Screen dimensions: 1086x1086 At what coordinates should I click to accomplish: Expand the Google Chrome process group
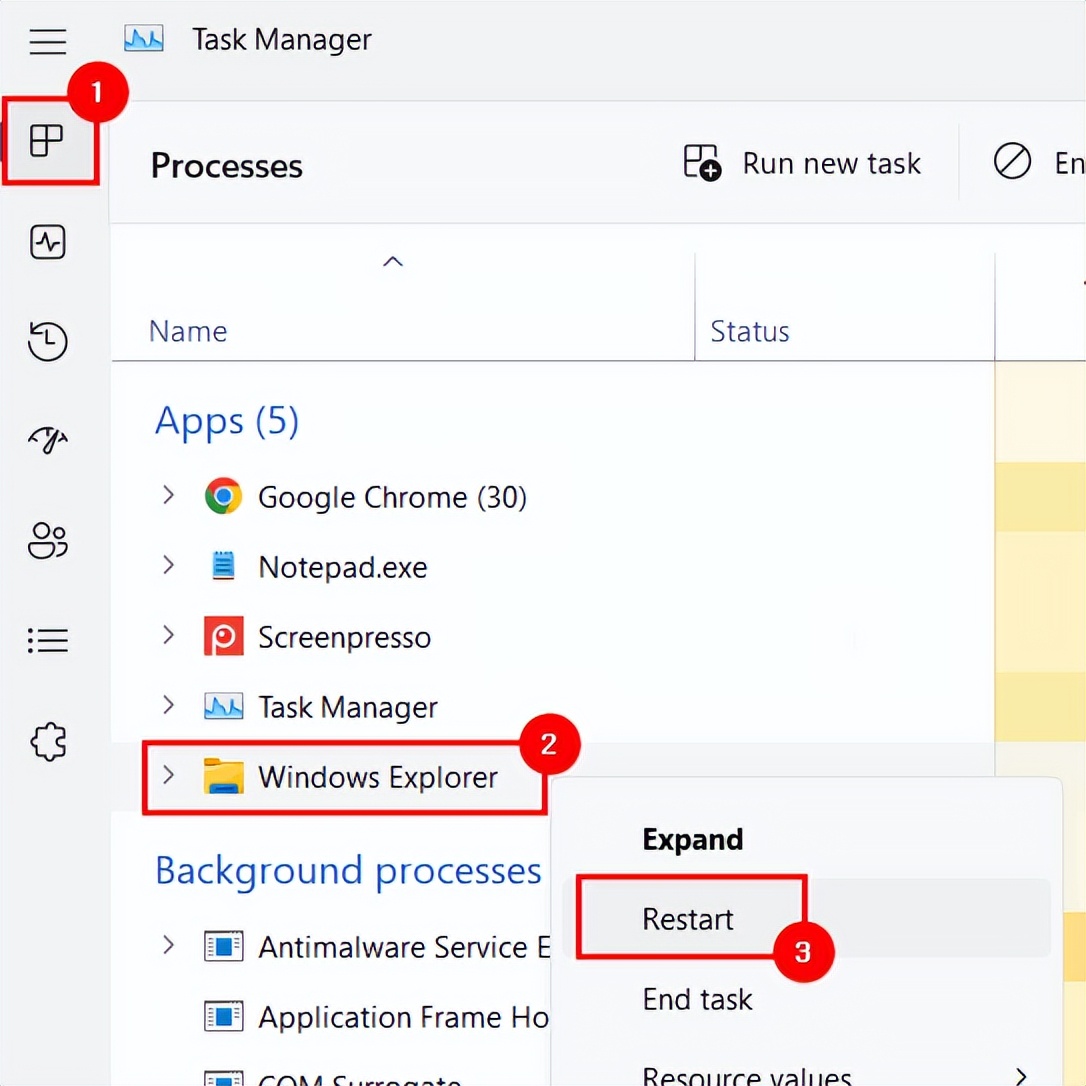click(168, 496)
